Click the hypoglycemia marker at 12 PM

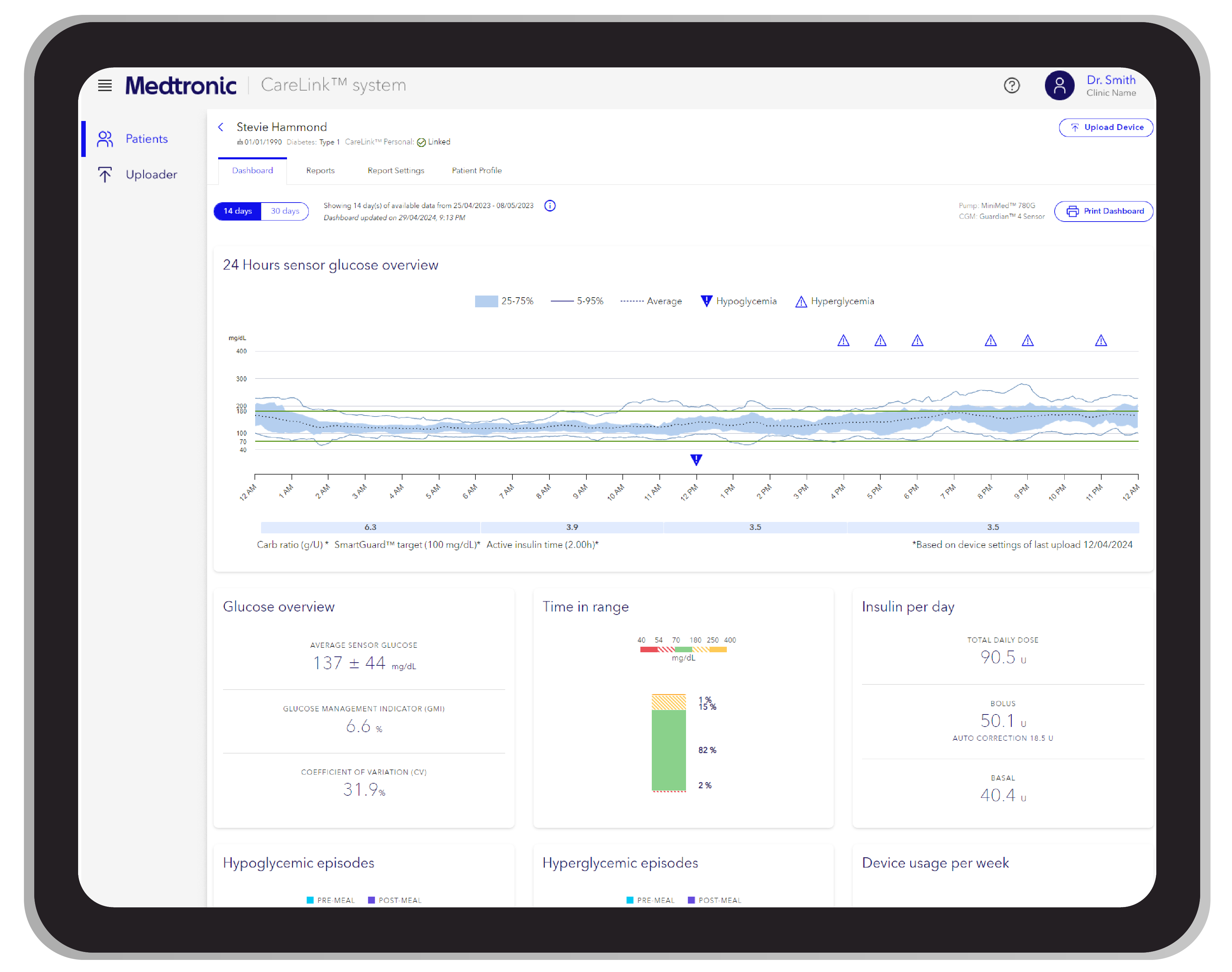[696, 459]
